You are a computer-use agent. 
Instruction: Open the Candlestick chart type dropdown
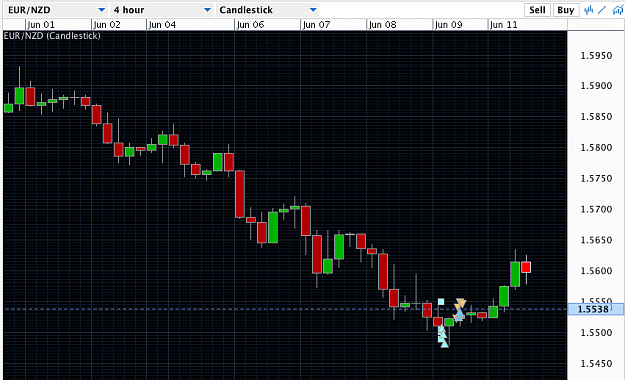click(268, 10)
